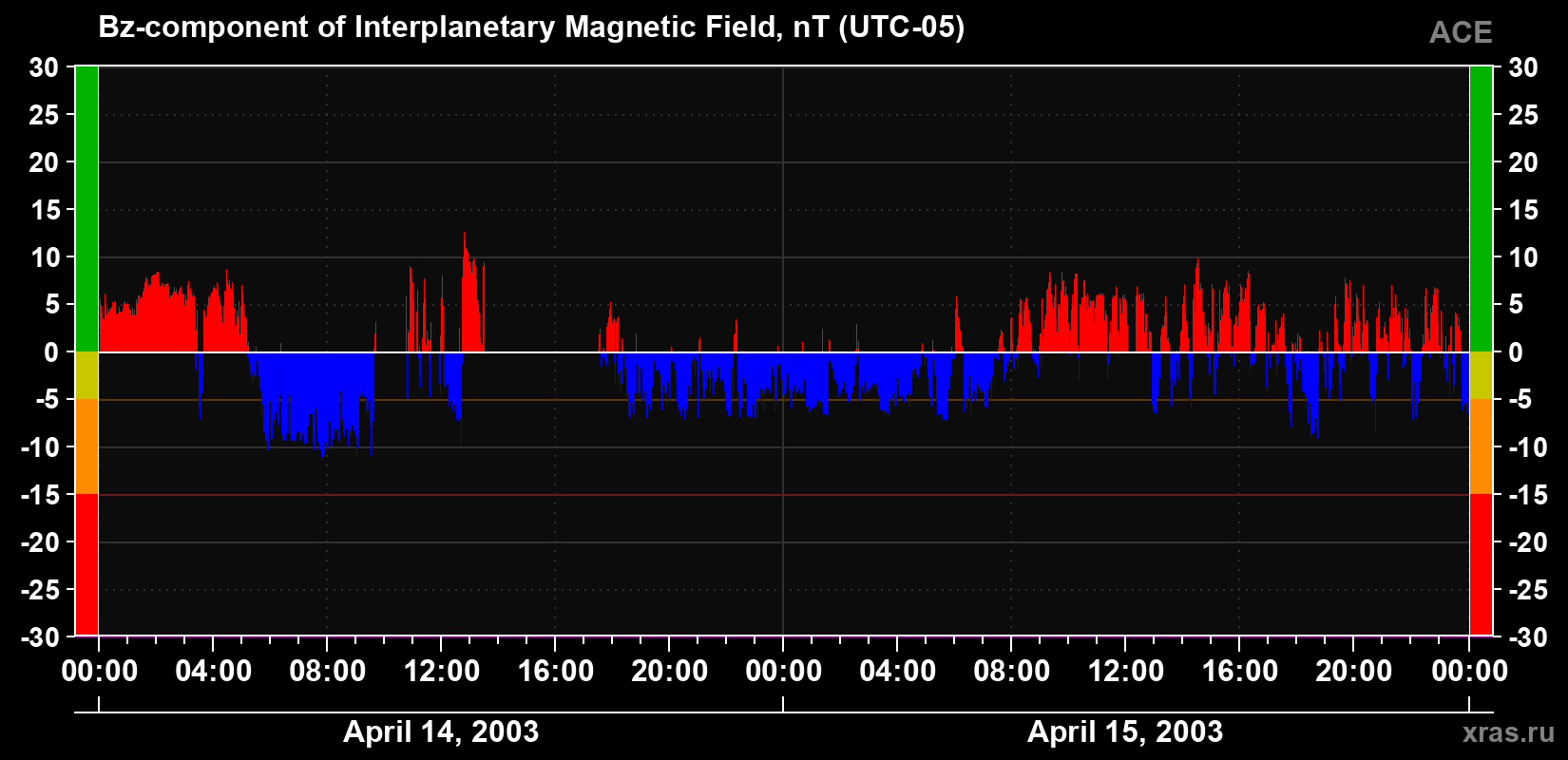The width and height of the screenshot is (1568, 760).
Task: Click the '10' value on the left axis
Action: tap(44, 257)
